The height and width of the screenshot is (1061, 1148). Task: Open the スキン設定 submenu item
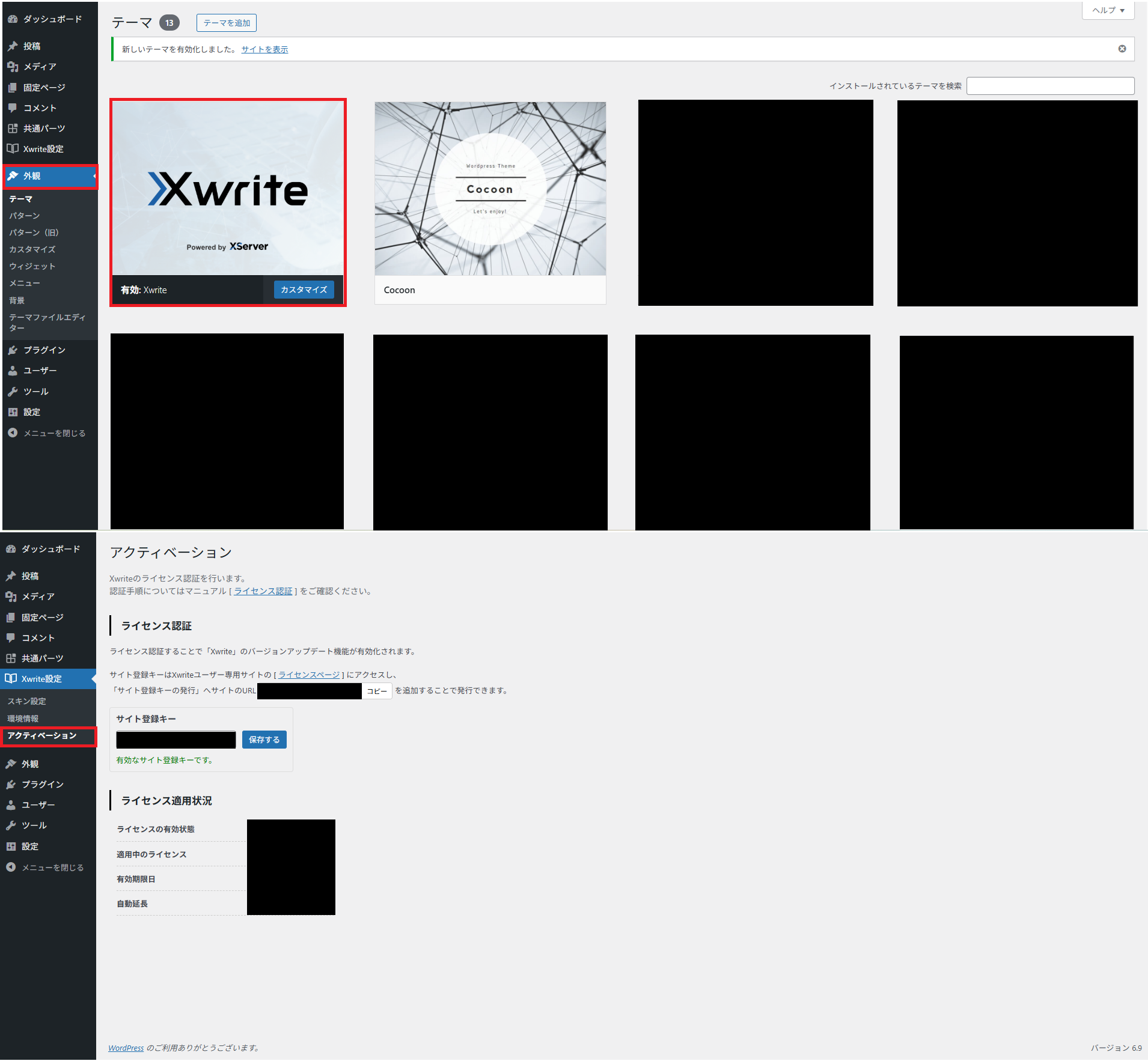(x=26, y=701)
